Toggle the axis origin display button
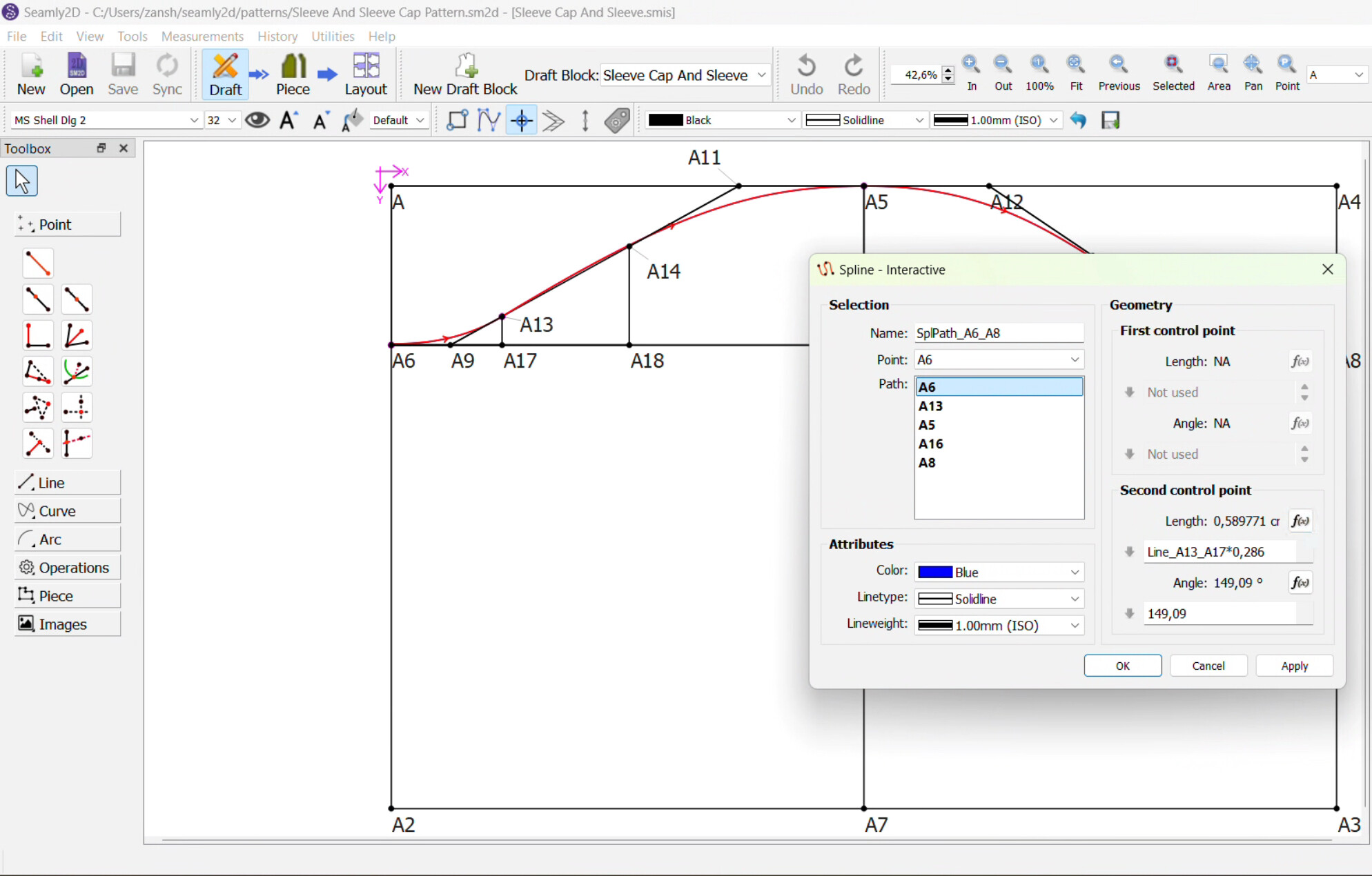Viewport: 1372px width, 876px height. pos(522,120)
